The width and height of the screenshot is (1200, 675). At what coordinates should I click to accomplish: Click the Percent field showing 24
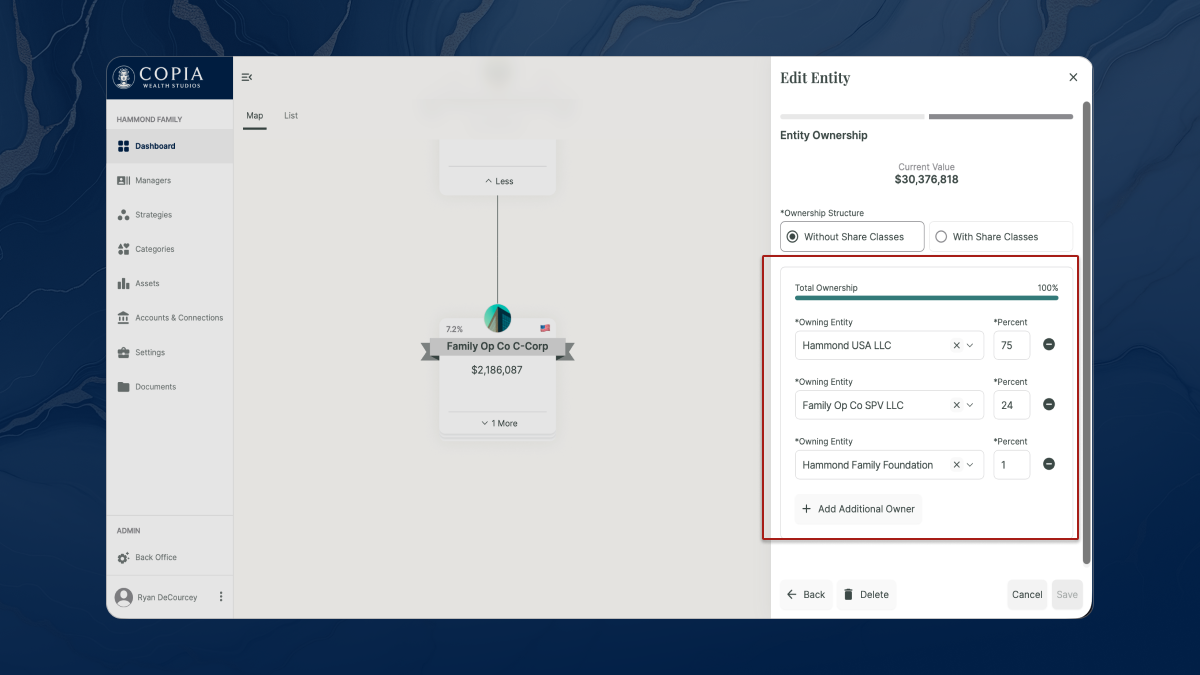pos(1011,405)
